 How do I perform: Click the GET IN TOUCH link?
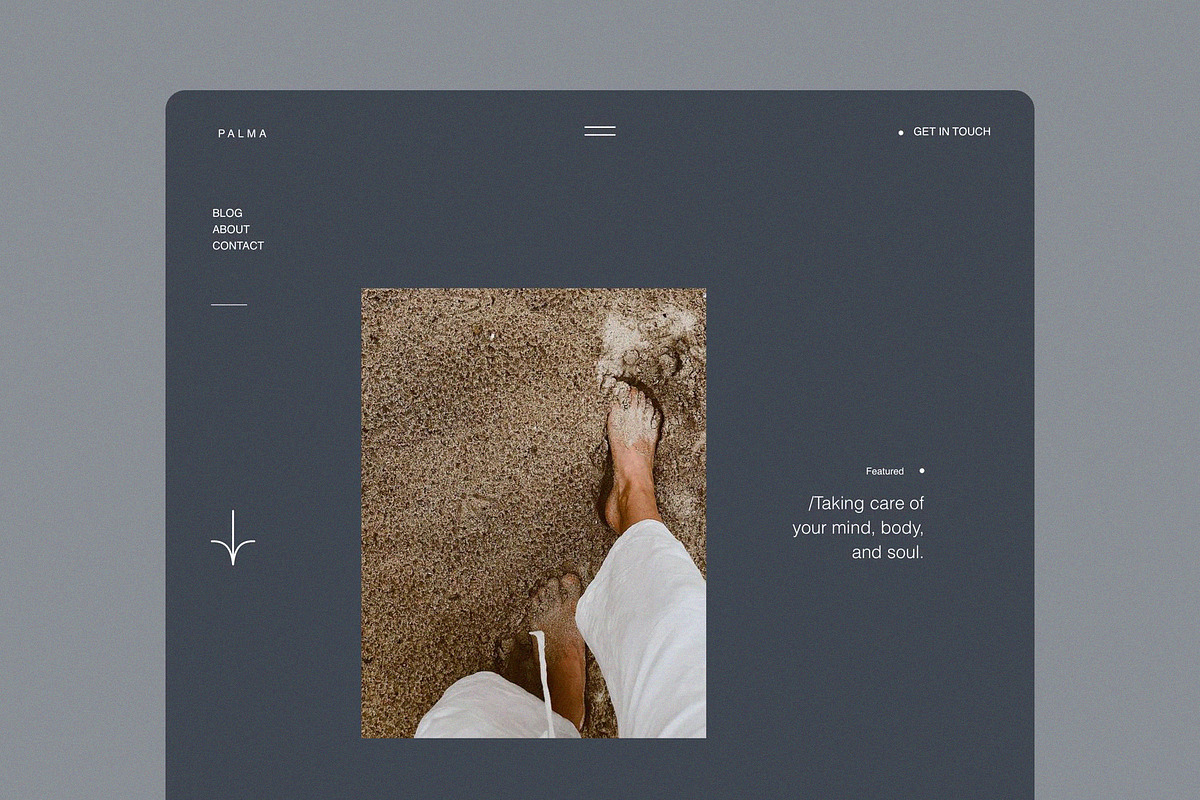click(952, 132)
